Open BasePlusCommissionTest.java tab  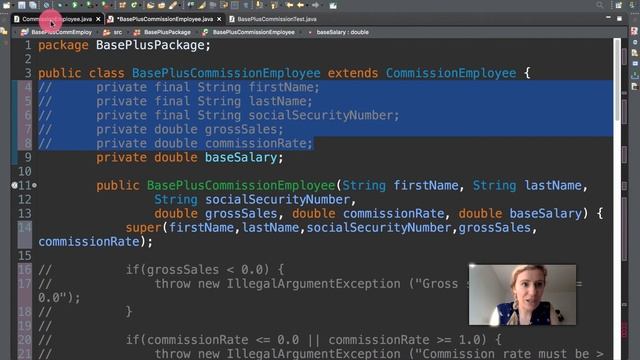point(277,19)
